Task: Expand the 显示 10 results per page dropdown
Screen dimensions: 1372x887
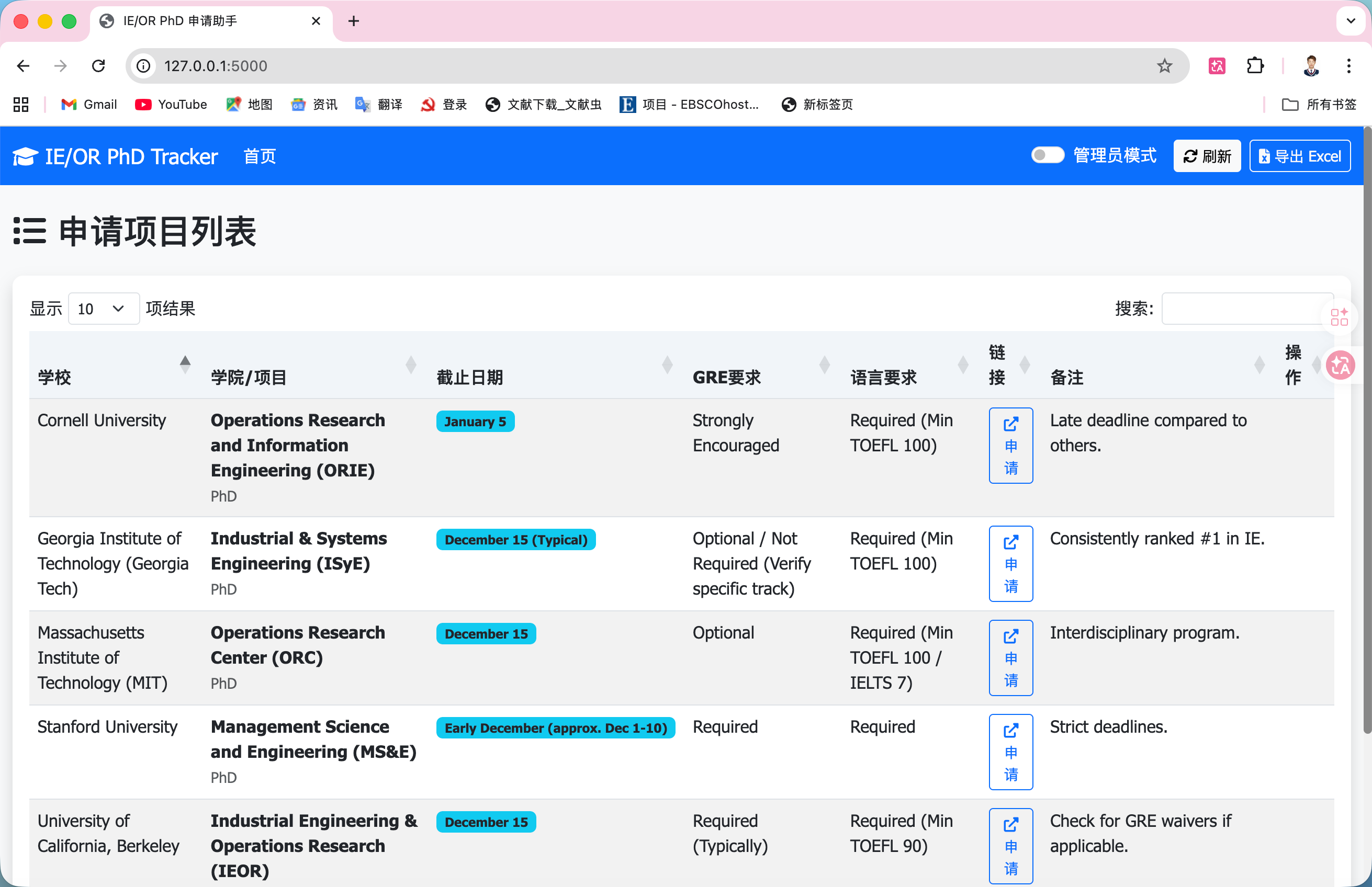Action: tap(104, 309)
